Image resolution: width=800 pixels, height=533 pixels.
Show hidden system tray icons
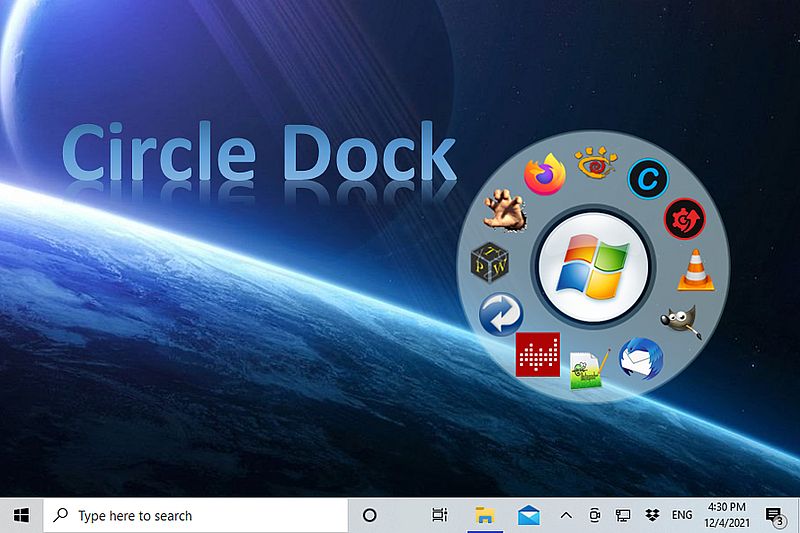pyautogui.click(x=566, y=516)
